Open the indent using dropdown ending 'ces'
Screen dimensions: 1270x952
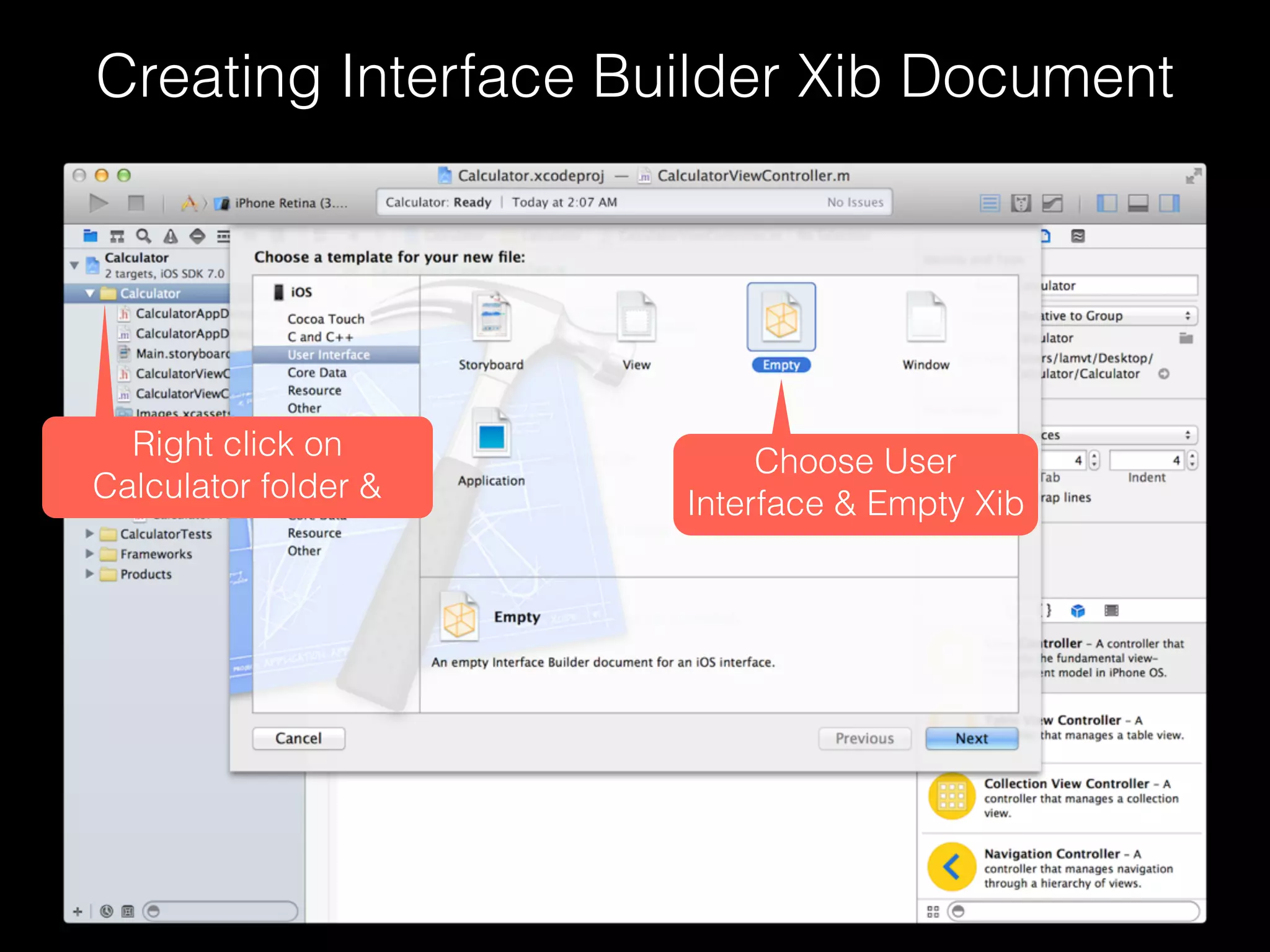[1118, 434]
